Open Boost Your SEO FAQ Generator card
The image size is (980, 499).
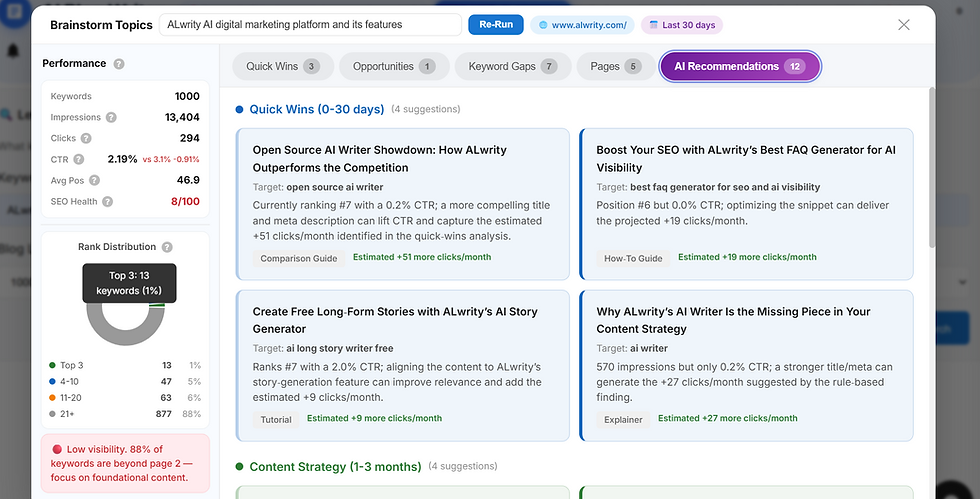click(746, 204)
